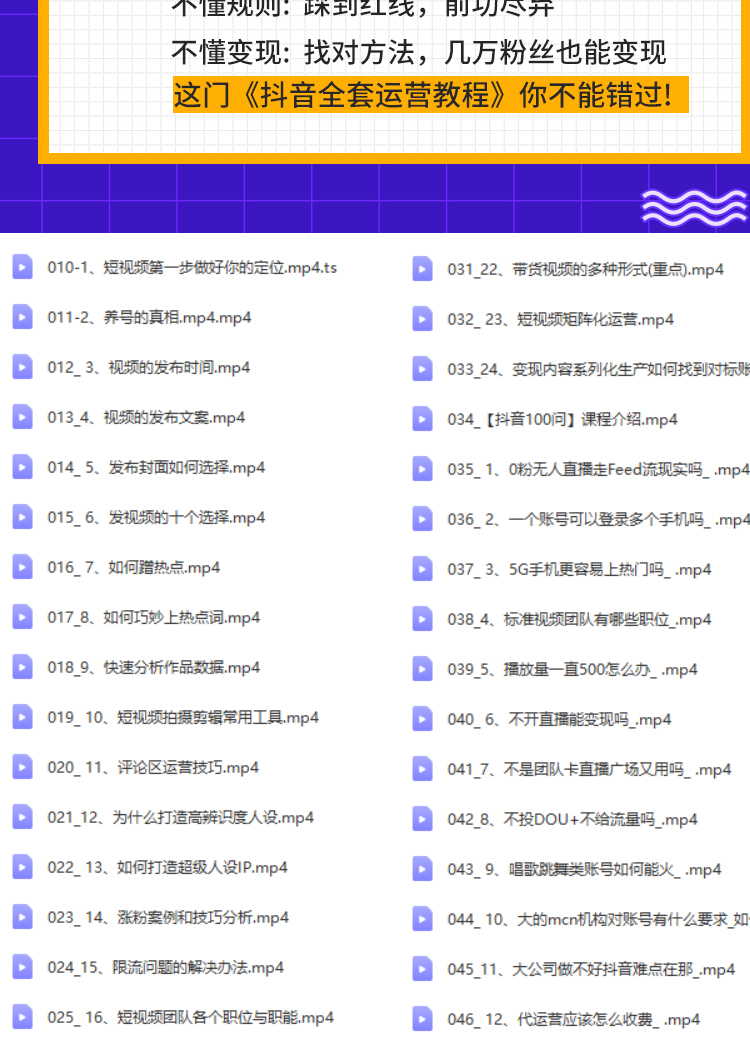Select file 024_15、限流问题的解决办法.mp4
This screenshot has width=750, height=1051.
(x=166, y=968)
